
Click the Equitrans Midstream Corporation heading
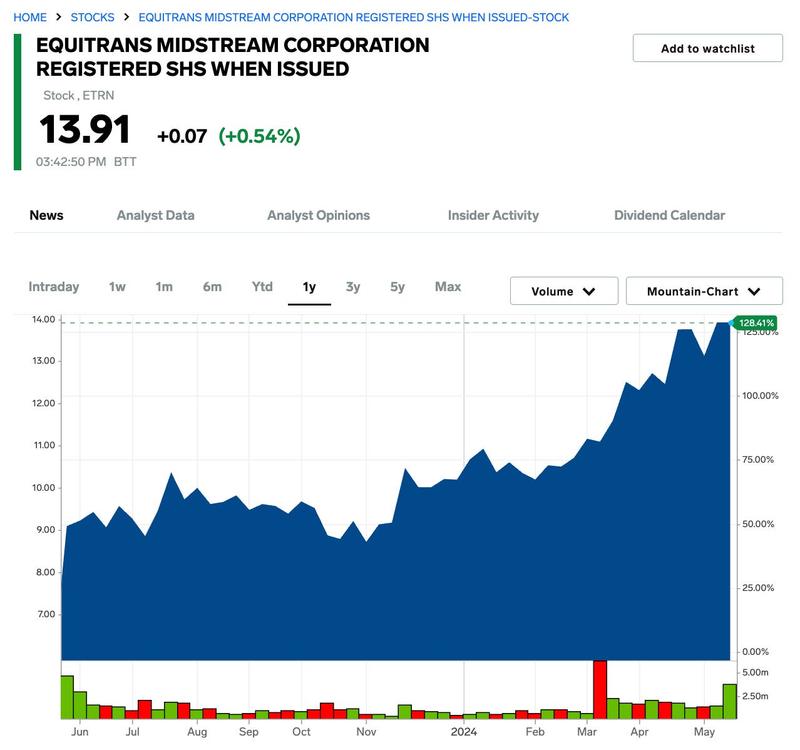point(233,57)
